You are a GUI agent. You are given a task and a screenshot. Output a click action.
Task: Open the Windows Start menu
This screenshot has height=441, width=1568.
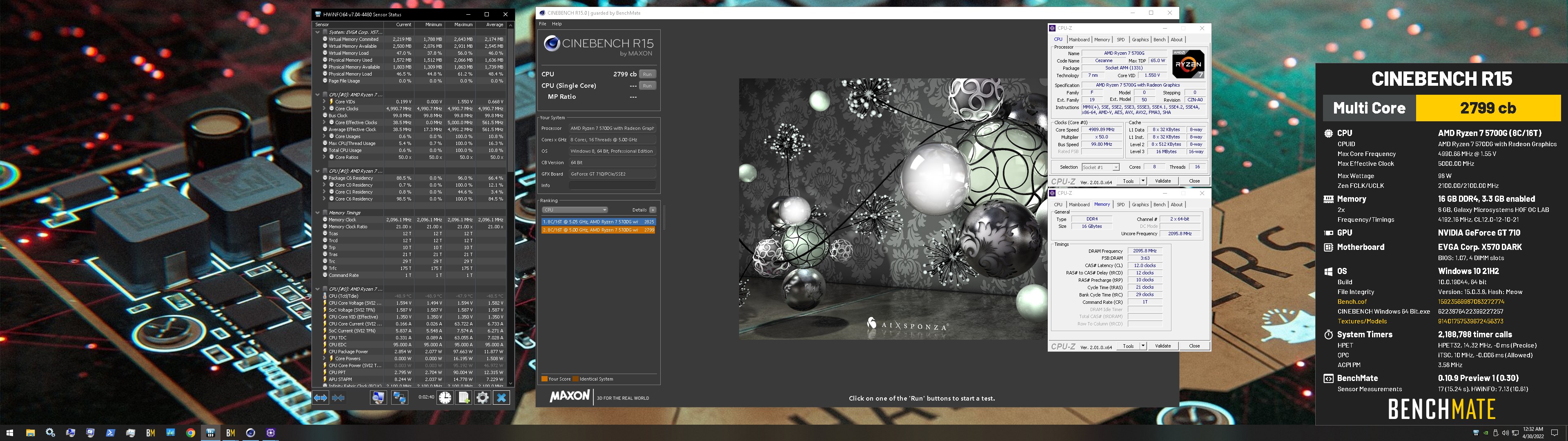click(10, 433)
